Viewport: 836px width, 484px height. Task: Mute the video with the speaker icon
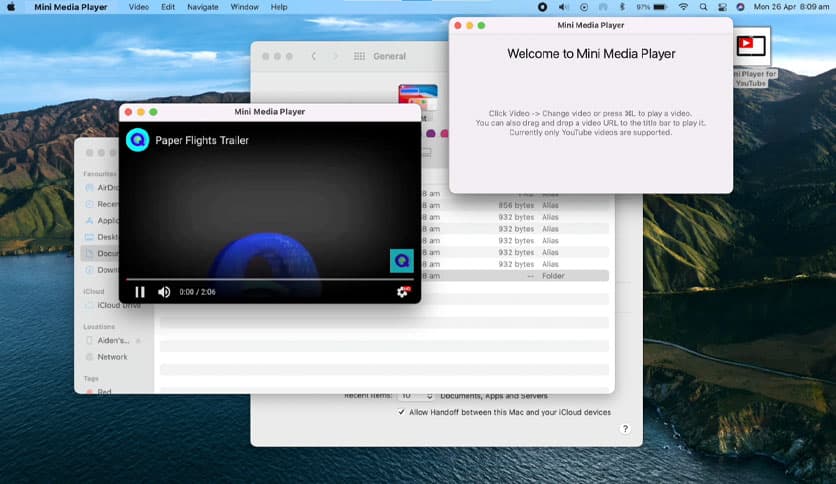click(x=164, y=292)
